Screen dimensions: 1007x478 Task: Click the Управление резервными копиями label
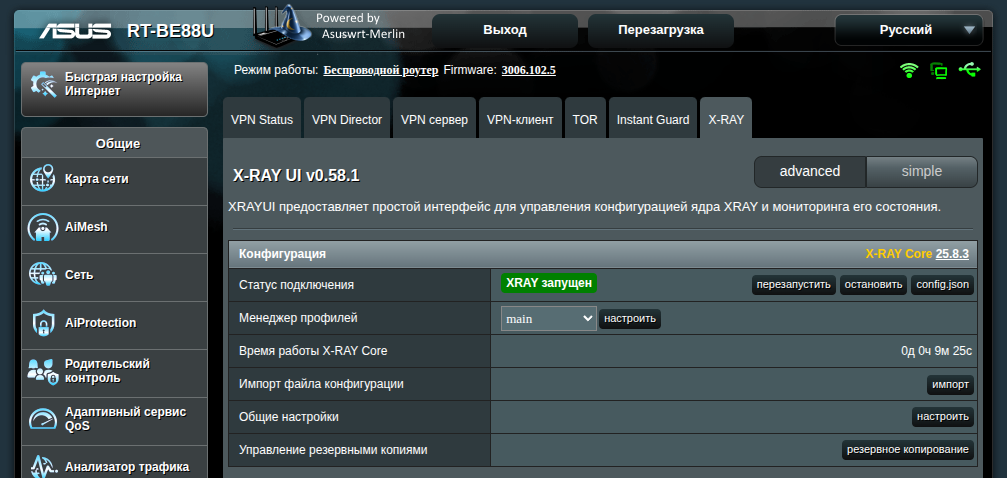tap(333, 450)
